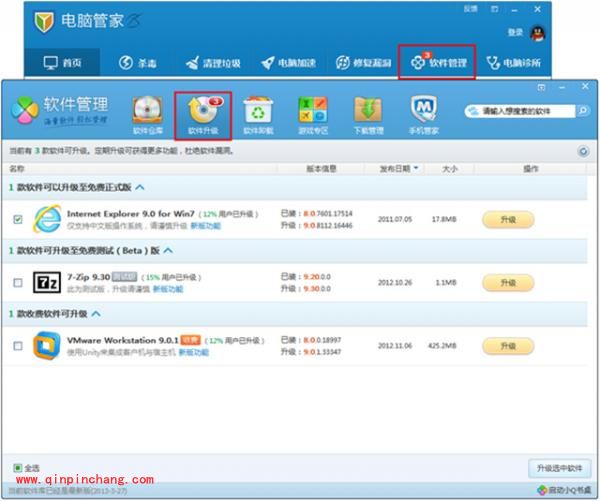Image resolution: width=600 pixels, height=501 pixels.
Task: Click the QQ penguin avatar in 电脑管家
Action: click(538, 33)
